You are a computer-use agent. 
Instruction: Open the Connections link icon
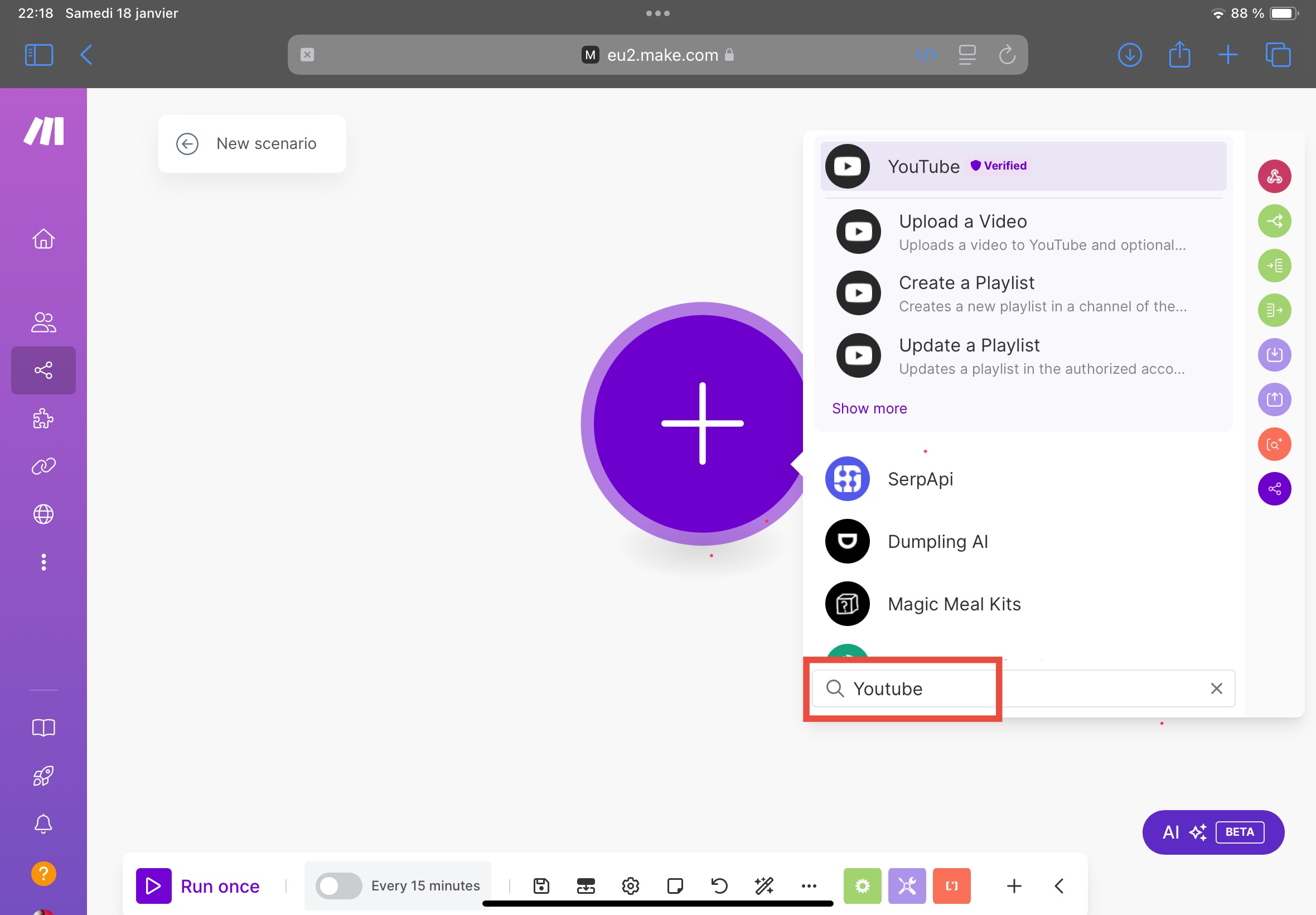(43, 466)
